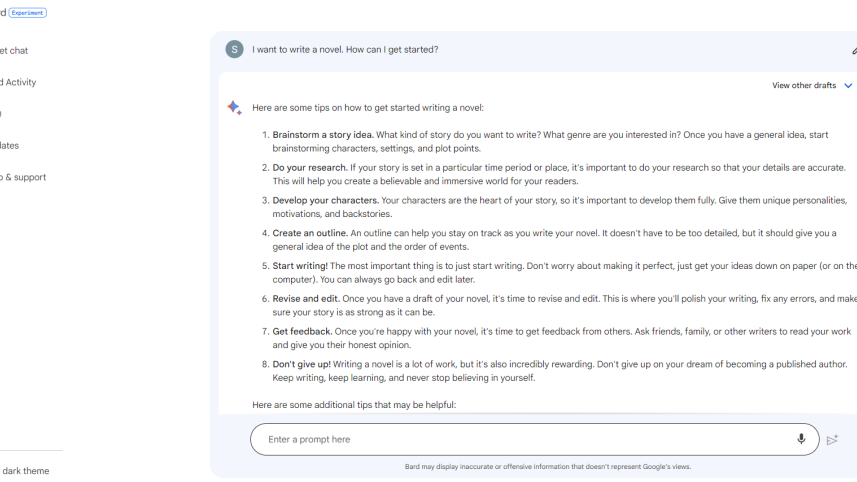The width and height of the screenshot is (857, 482).
Task: Click the edit prompt pencil icon
Action: 854,50
